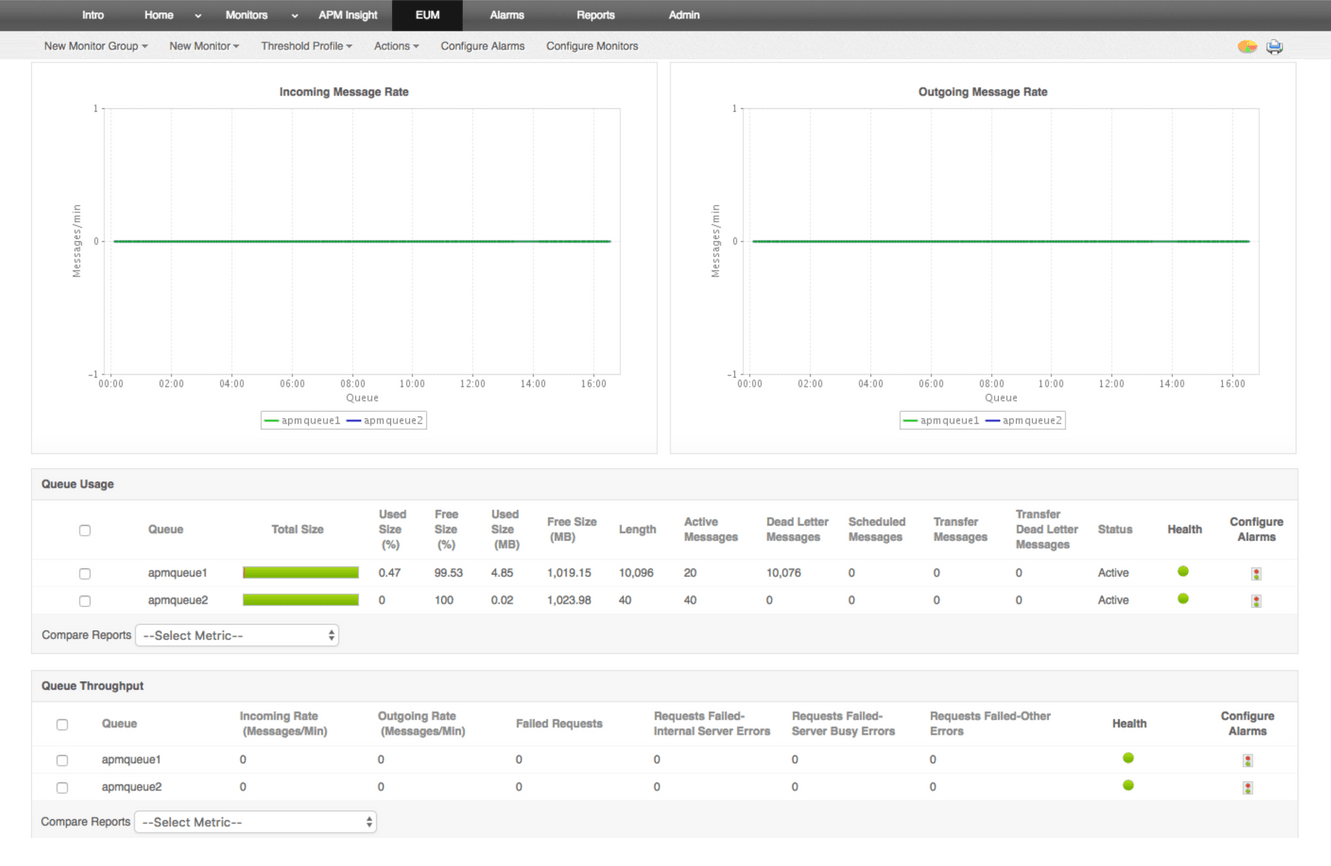This screenshot has width=1331, height=866.
Task: Click Configure Alarms link in toolbar
Action: click(x=482, y=46)
